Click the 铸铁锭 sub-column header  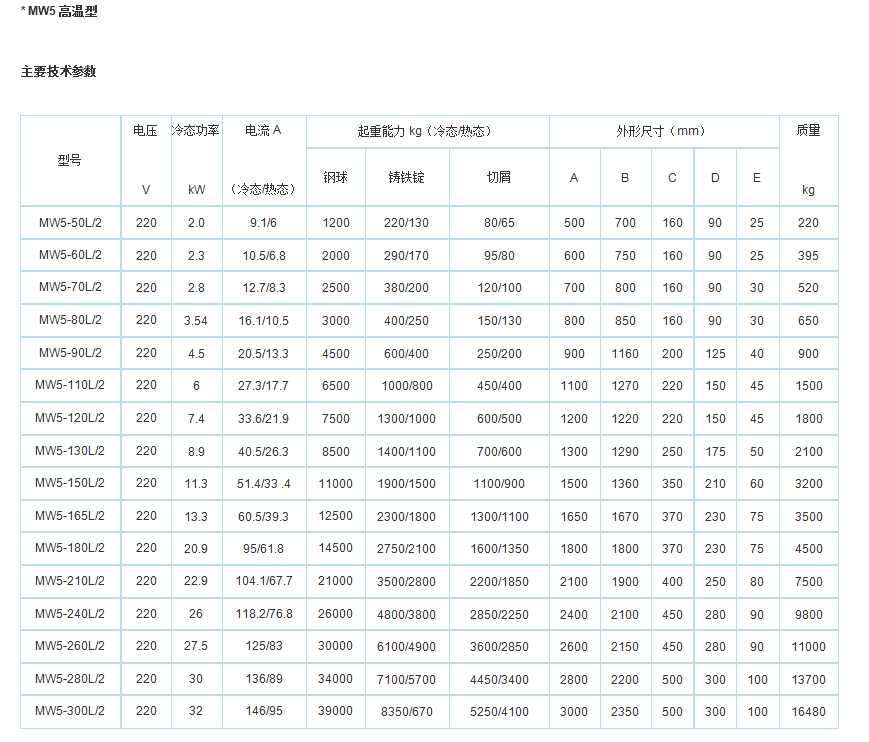407,178
